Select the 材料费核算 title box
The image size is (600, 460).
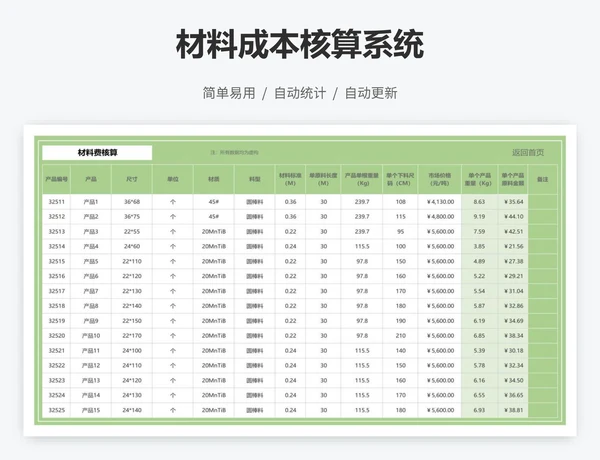coord(97,153)
